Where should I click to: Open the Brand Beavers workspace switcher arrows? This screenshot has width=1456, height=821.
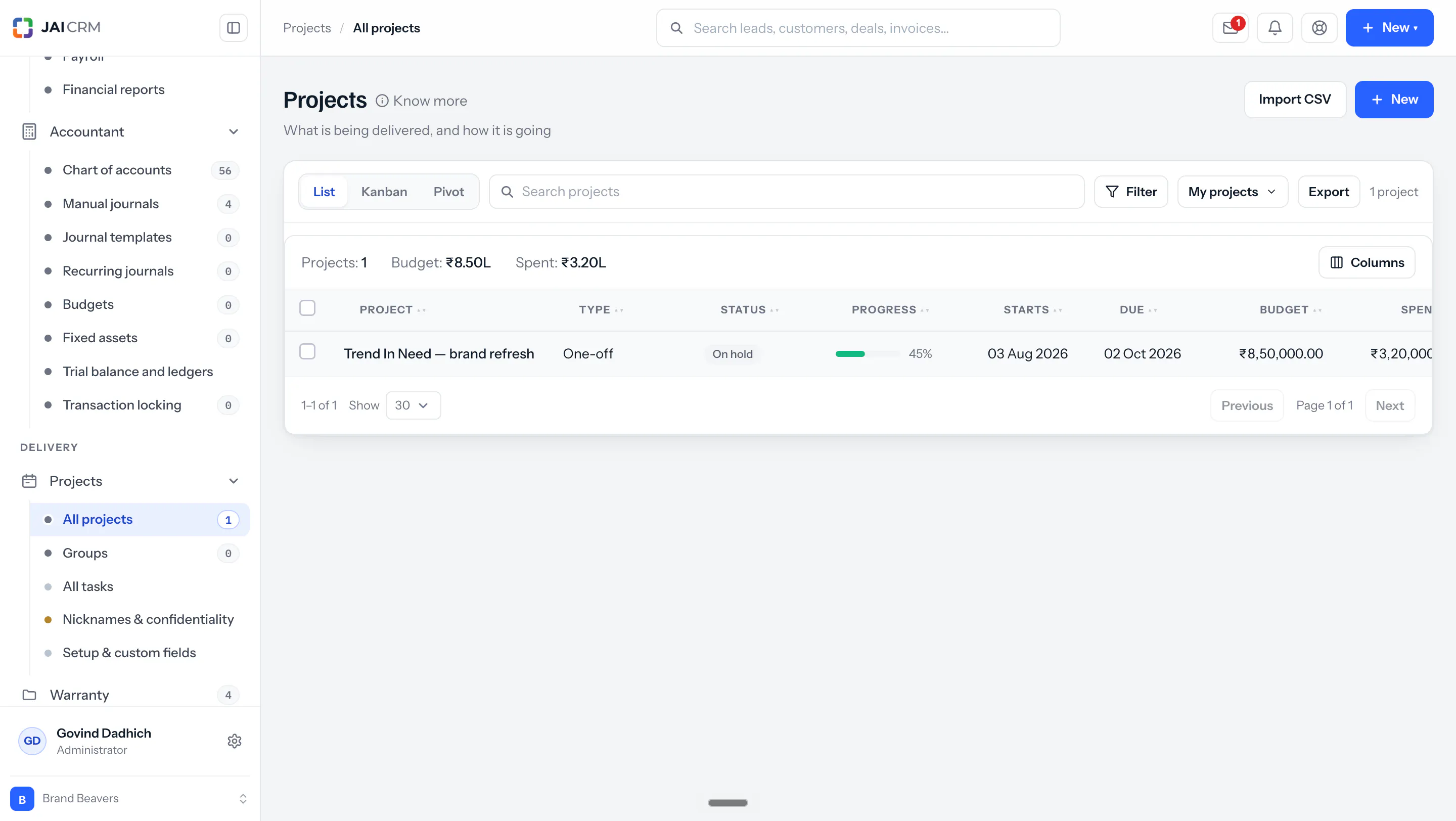[x=243, y=798]
